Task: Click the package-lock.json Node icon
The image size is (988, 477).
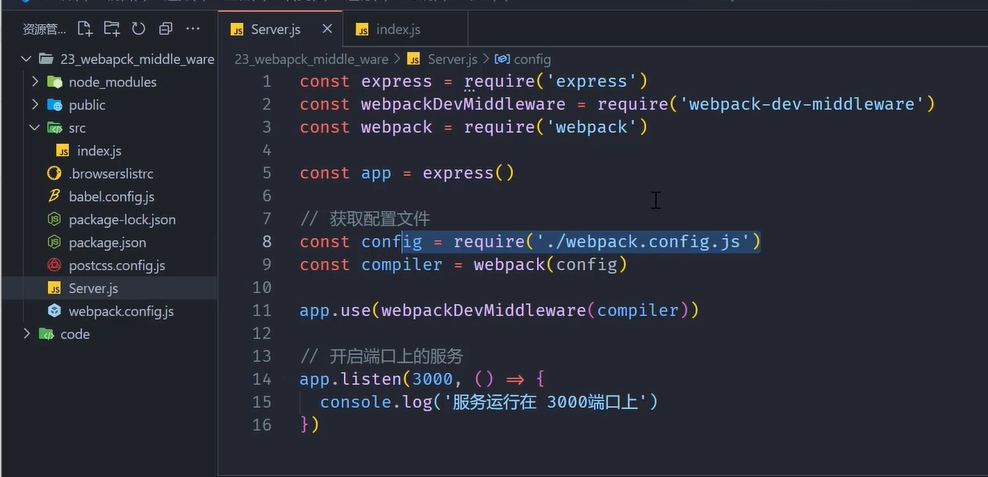Action: [x=55, y=220]
